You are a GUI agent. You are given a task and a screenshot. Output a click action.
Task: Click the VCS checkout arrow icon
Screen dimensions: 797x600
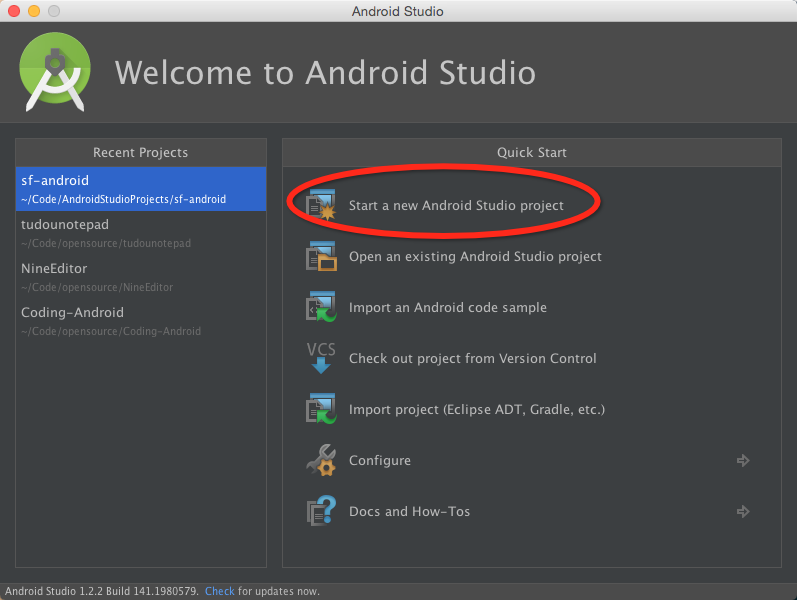[x=321, y=358]
